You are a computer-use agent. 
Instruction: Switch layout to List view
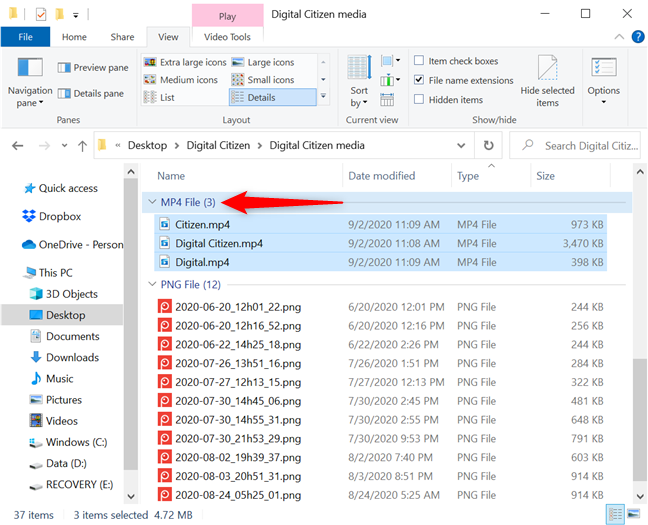pyautogui.click(x=159, y=98)
